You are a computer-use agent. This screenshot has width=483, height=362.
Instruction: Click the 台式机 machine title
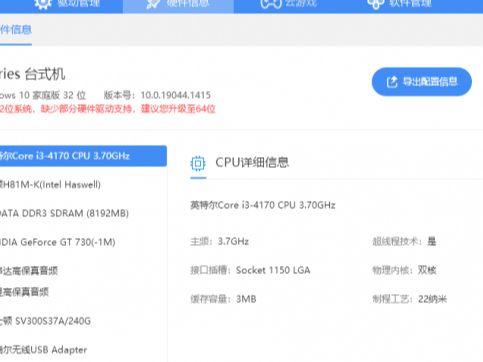tap(45, 74)
